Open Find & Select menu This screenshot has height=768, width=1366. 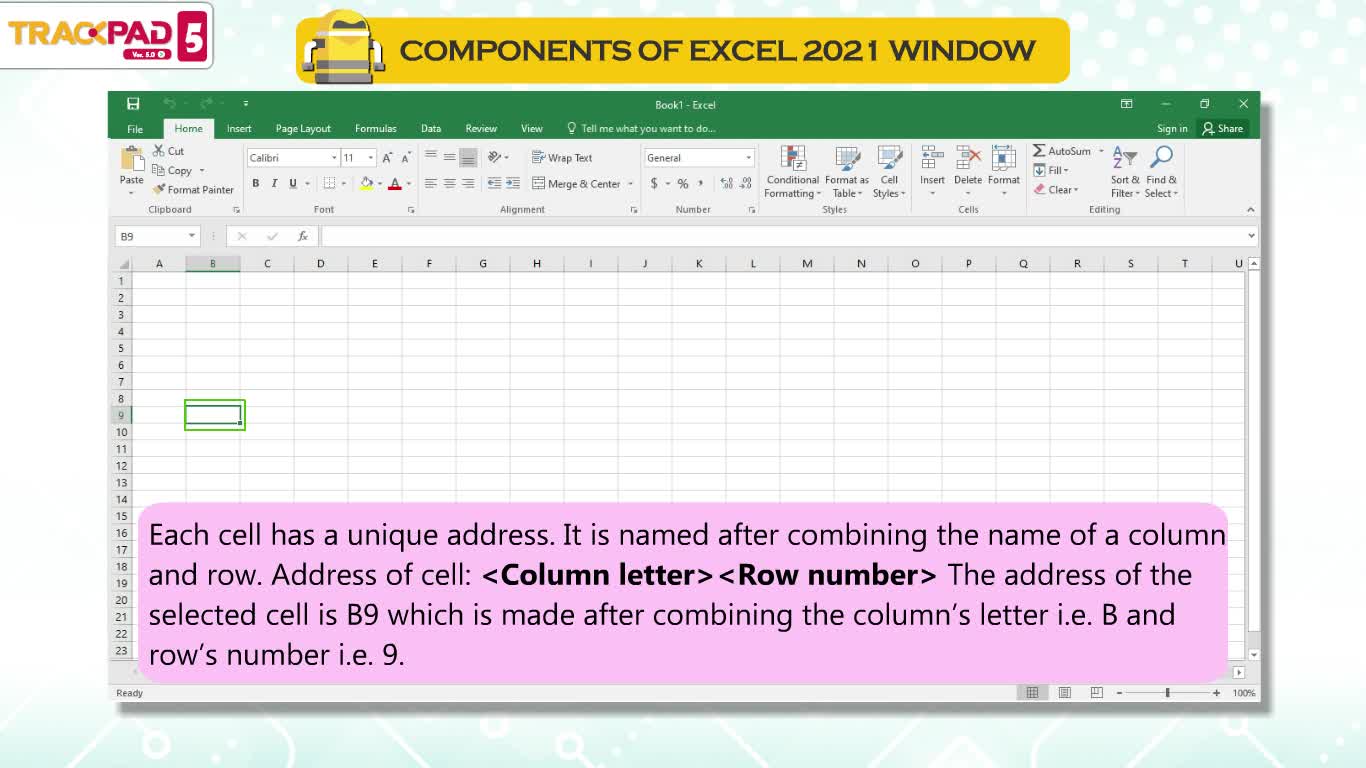(x=1161, y=172)
